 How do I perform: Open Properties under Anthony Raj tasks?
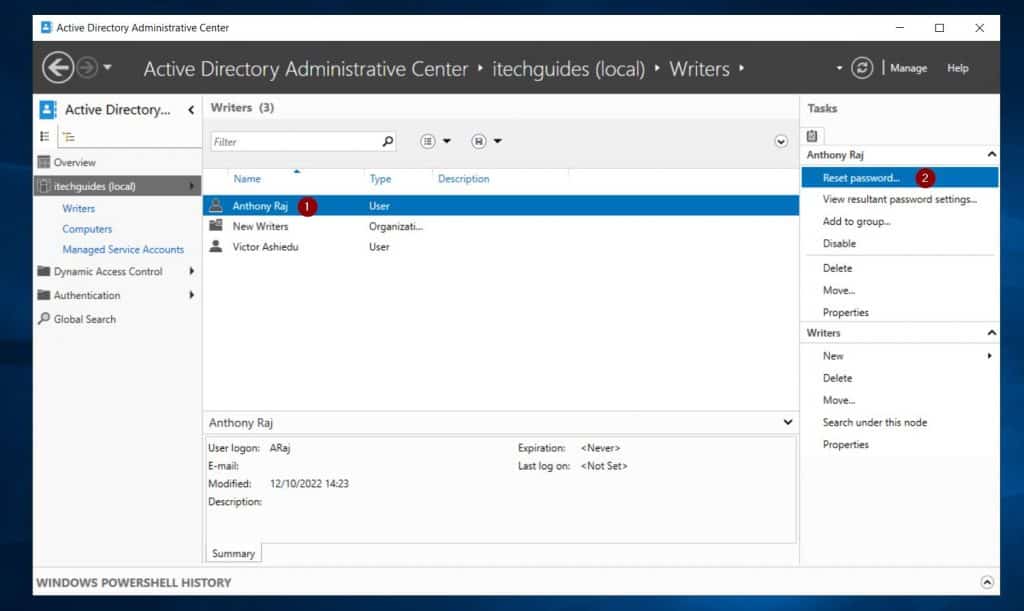[846, 313]
